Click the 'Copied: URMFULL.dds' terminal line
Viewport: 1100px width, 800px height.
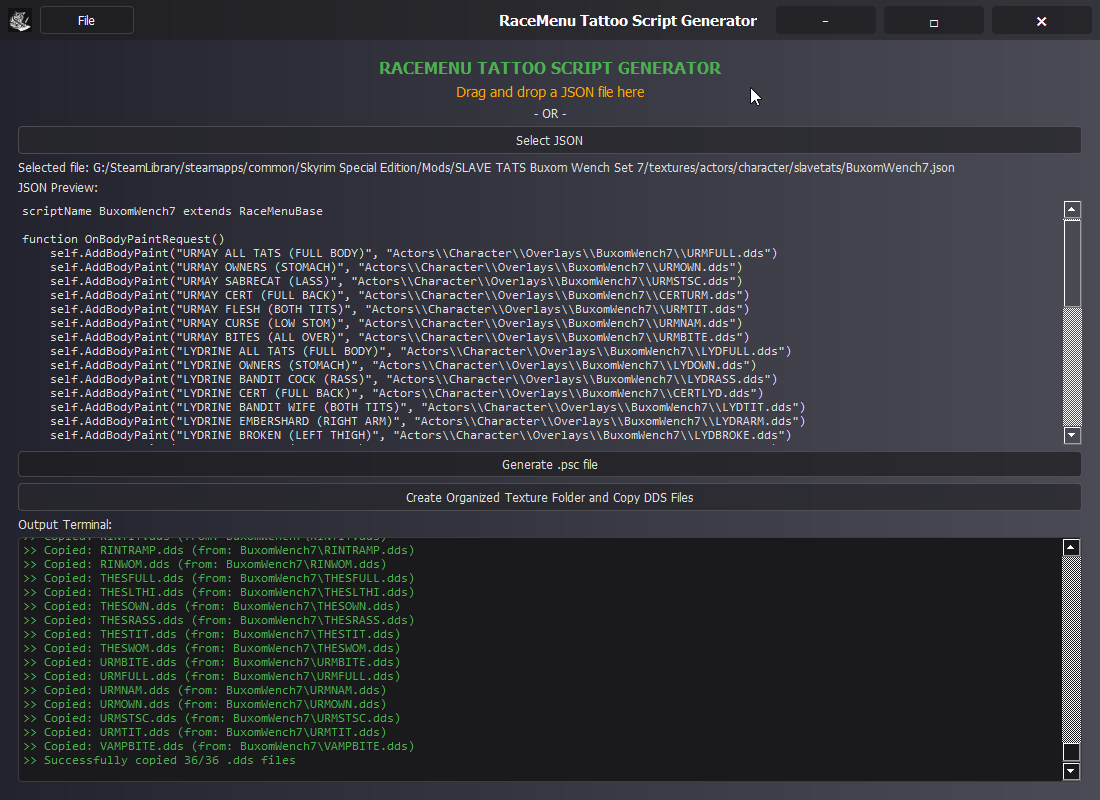click(x=212, y=676)
